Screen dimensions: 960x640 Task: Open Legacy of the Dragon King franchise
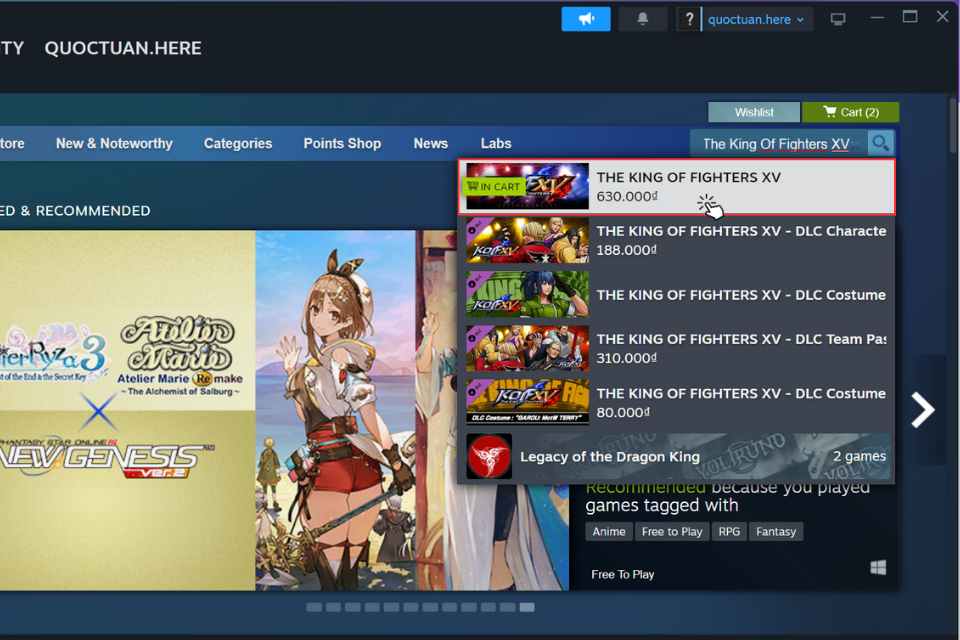[x=677, y=456]
